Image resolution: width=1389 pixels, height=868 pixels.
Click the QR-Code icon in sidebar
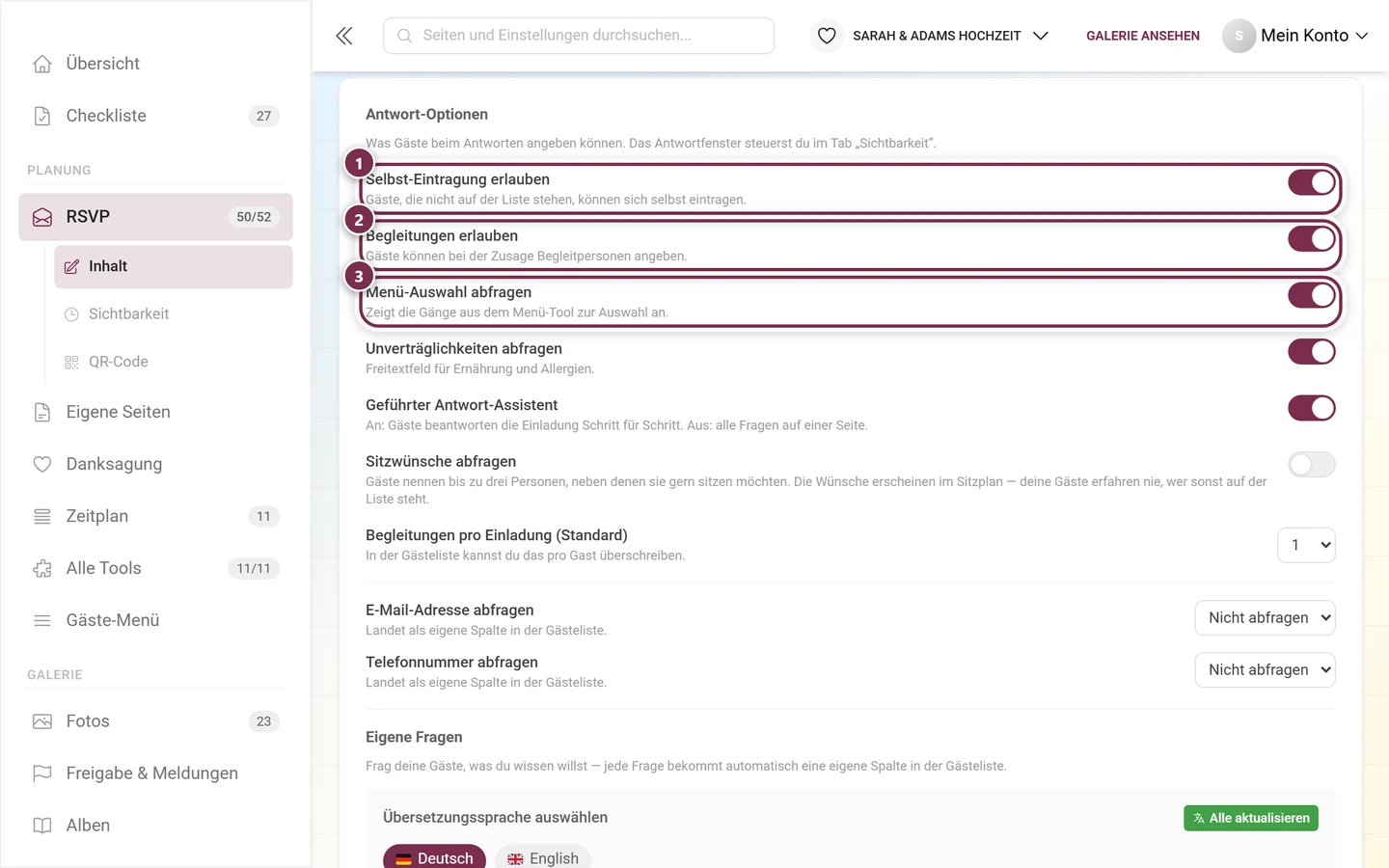[x=71, y=362]
